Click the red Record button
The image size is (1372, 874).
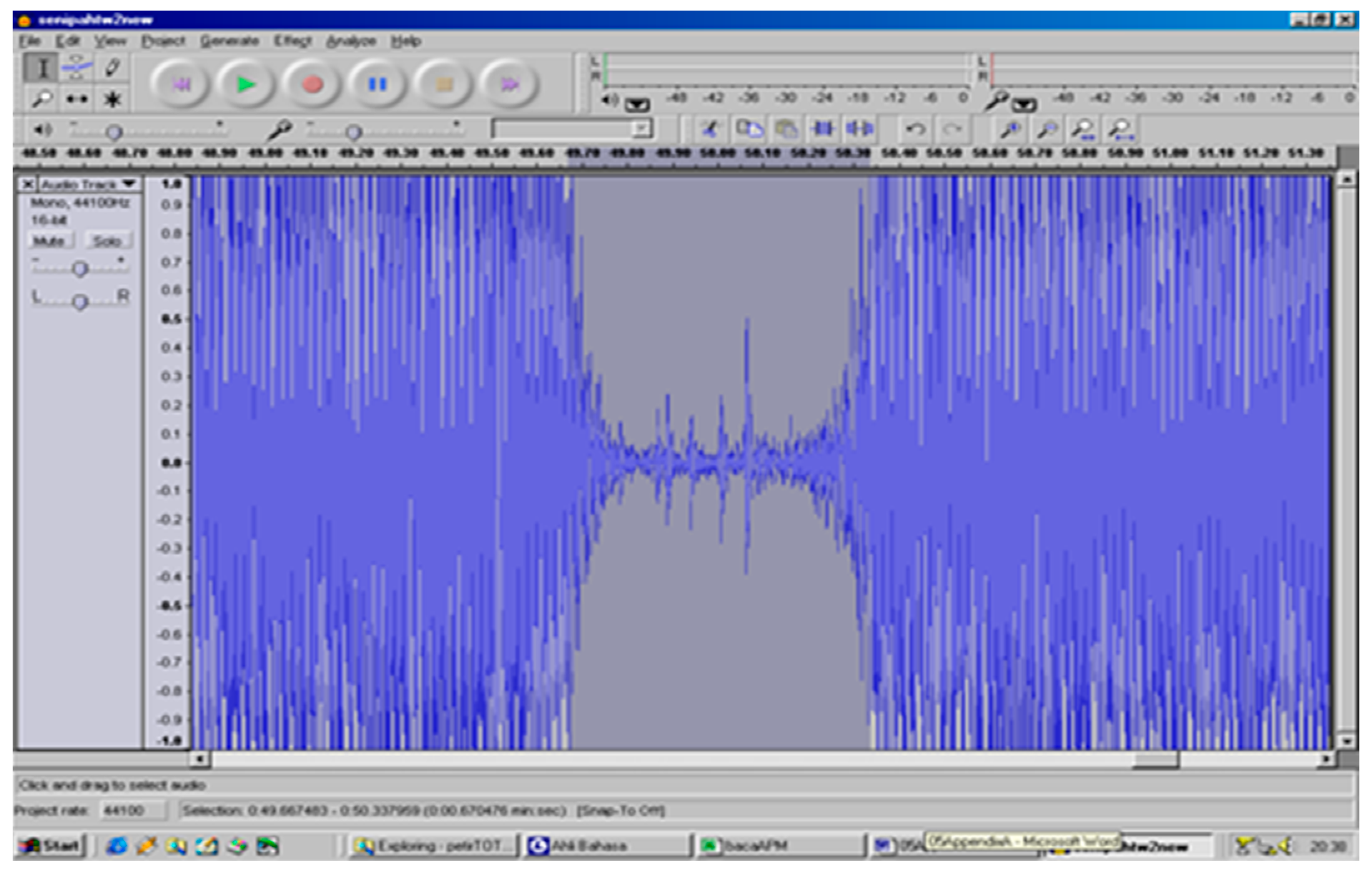coord(312,84)
